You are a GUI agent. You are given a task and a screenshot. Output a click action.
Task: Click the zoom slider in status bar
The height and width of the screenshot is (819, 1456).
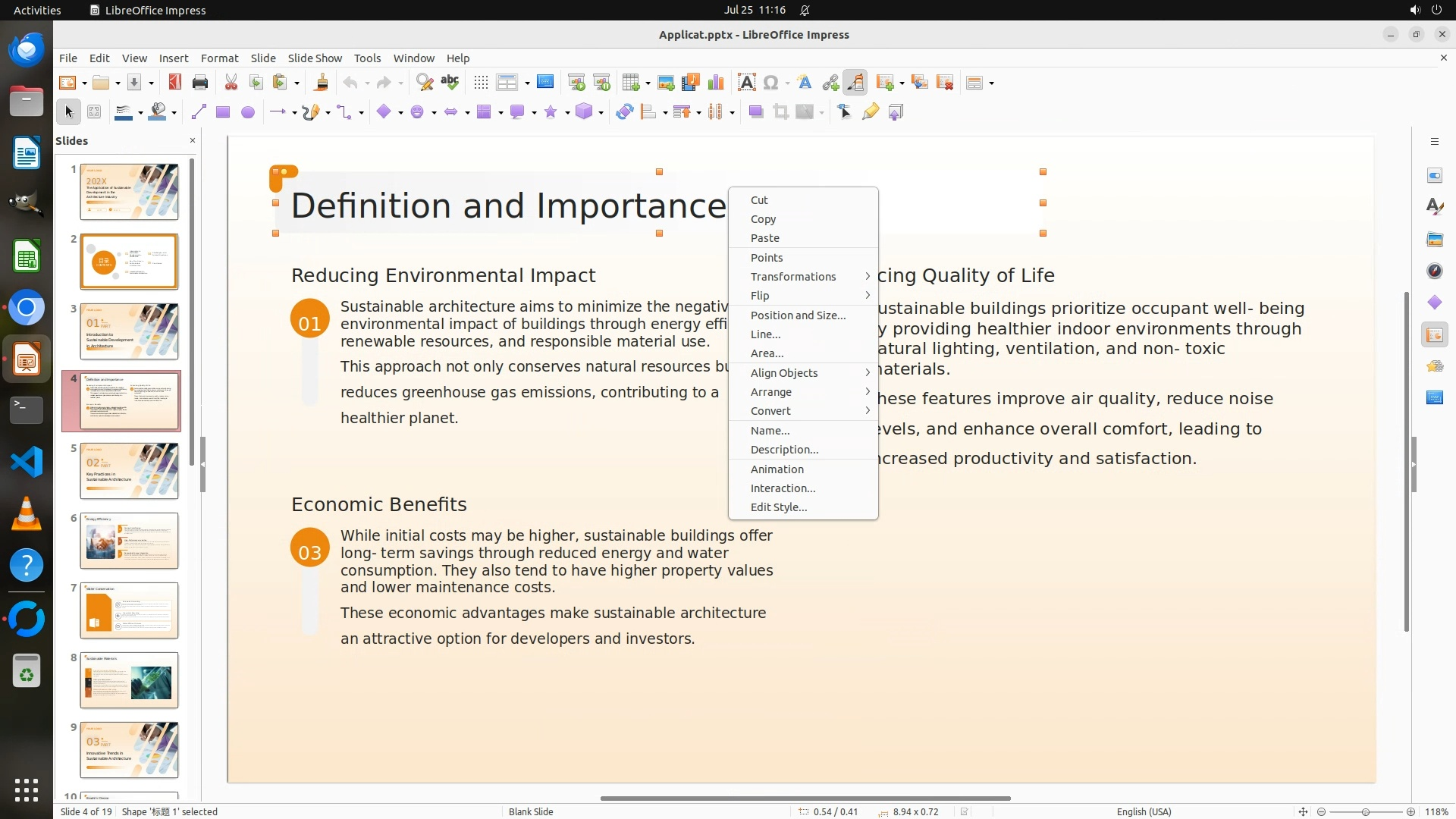coord(1365,811)
